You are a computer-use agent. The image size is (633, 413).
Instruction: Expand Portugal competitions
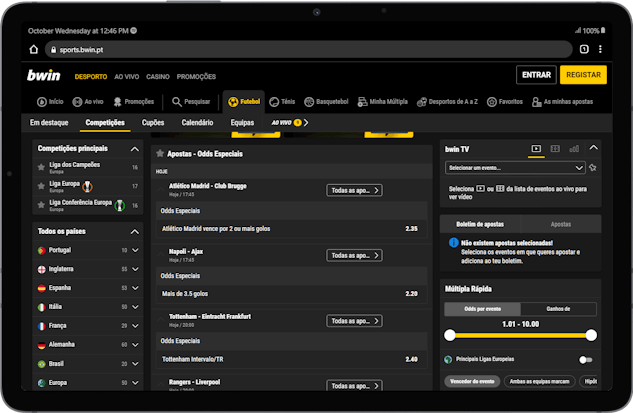pyautogui.click(x=135, y=250)
